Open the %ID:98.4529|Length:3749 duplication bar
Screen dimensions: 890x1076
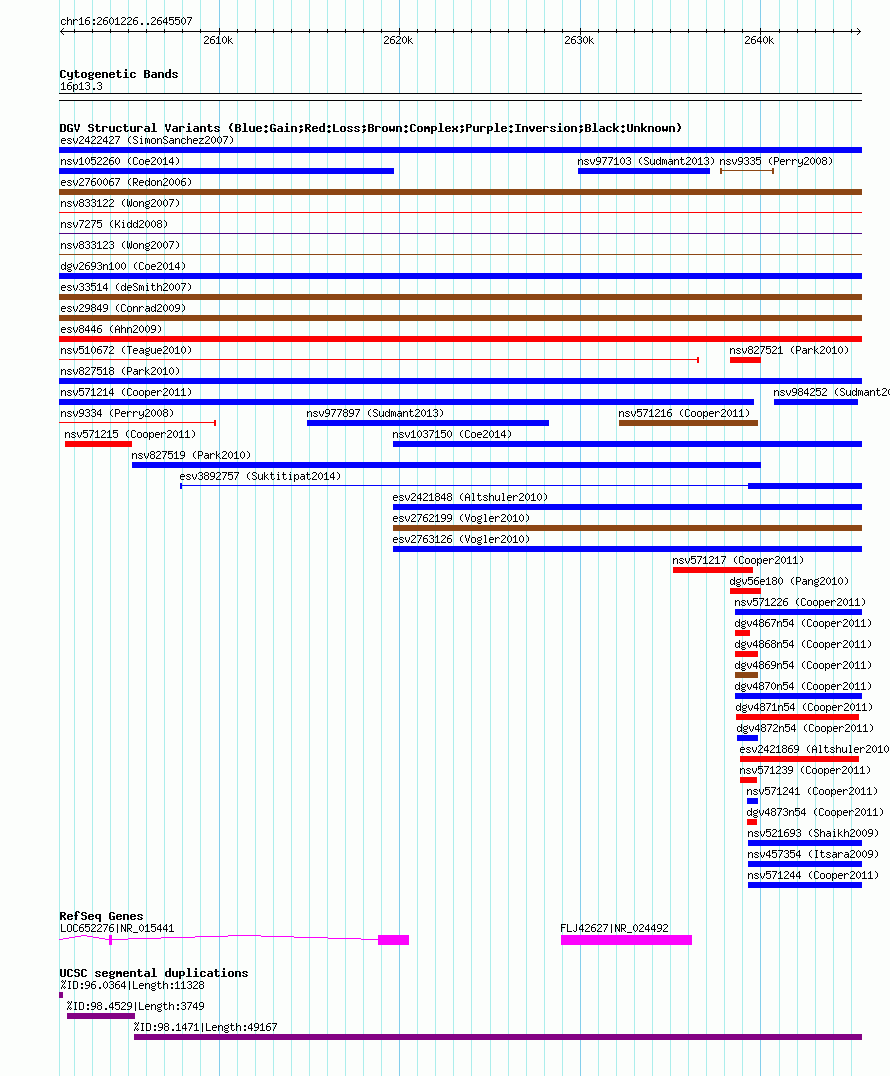click(x=101, y=1016)
